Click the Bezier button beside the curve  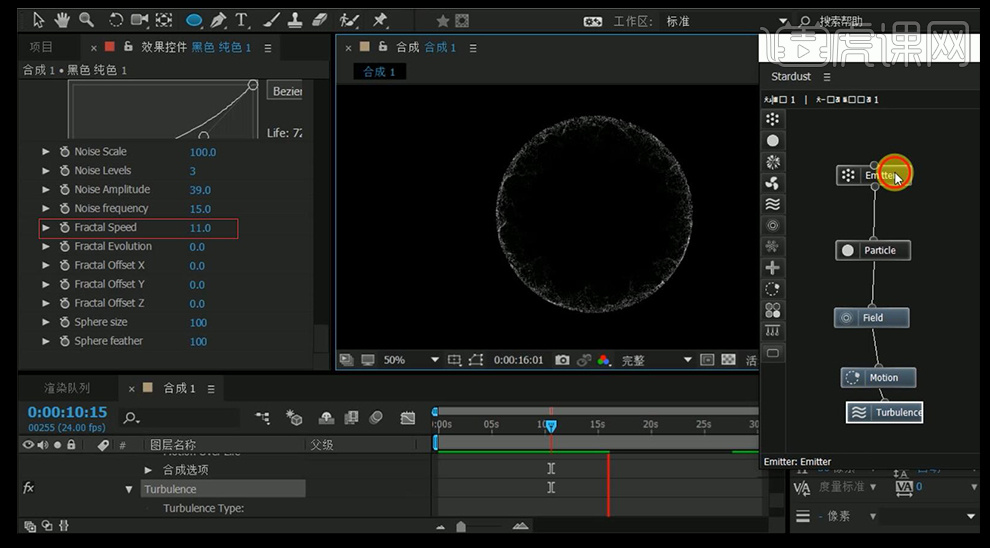click(286, 91)
